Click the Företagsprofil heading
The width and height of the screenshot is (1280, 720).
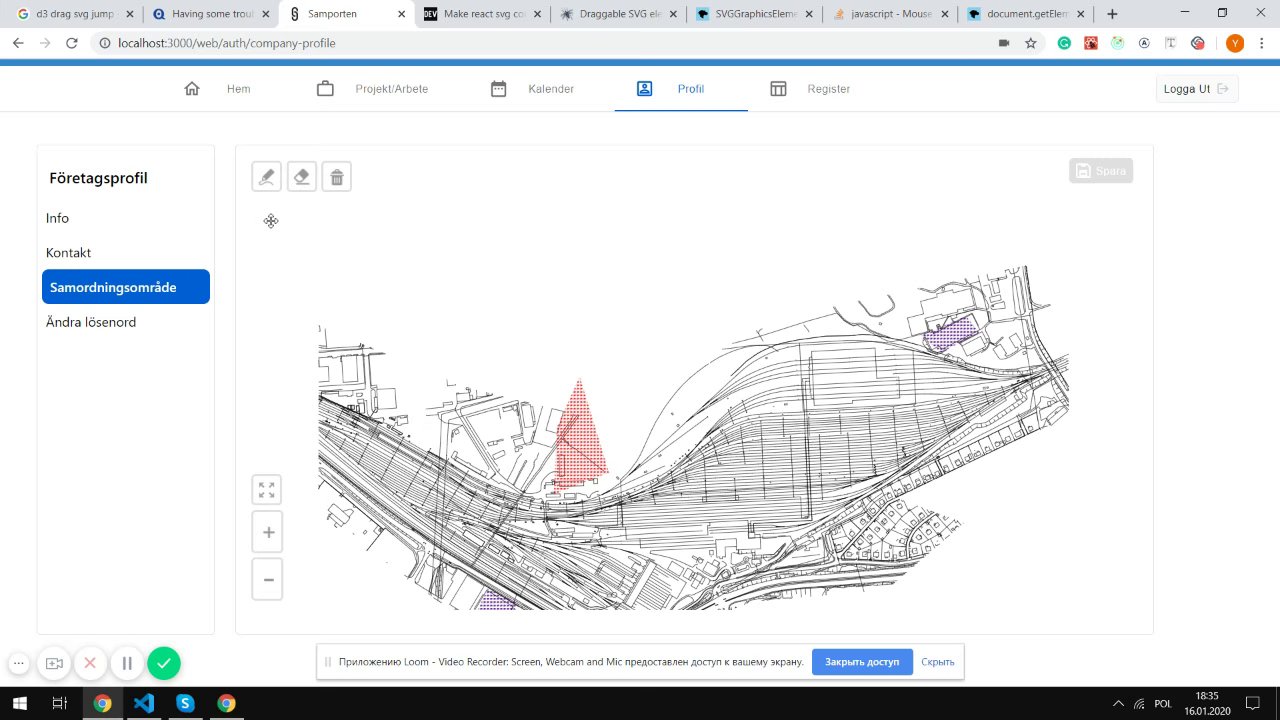[x=98, y=178]
